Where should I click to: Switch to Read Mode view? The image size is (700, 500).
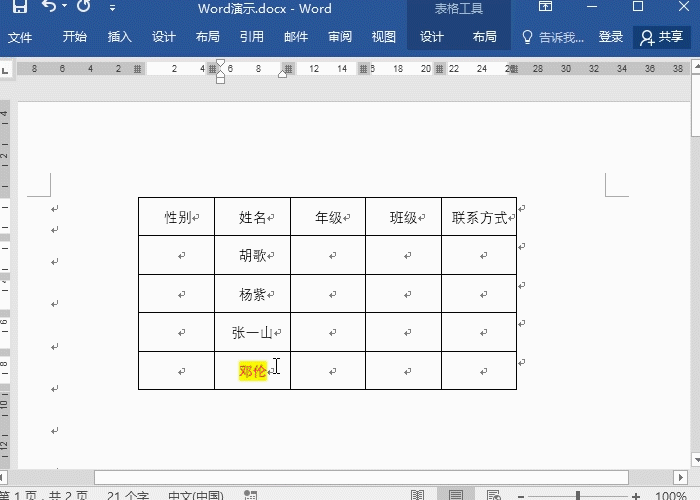(417, 495)
